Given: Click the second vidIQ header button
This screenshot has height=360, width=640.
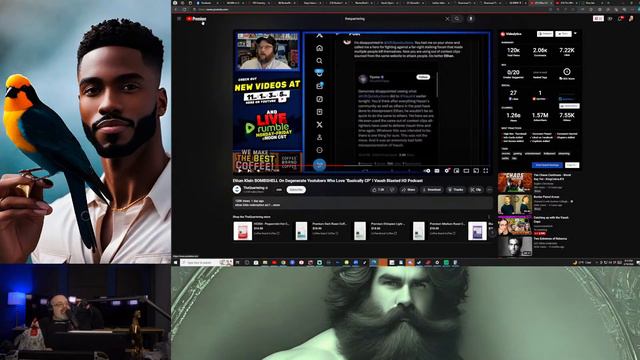Looking at the screenshot, I should pos(563,34).
